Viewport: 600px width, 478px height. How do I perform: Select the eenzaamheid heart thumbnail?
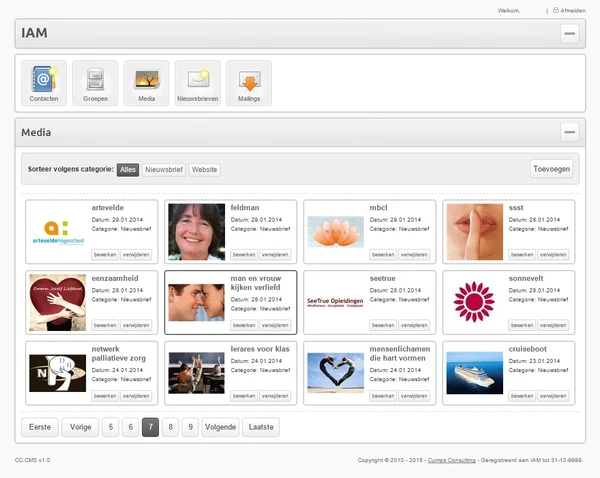(x=58, y=302)
